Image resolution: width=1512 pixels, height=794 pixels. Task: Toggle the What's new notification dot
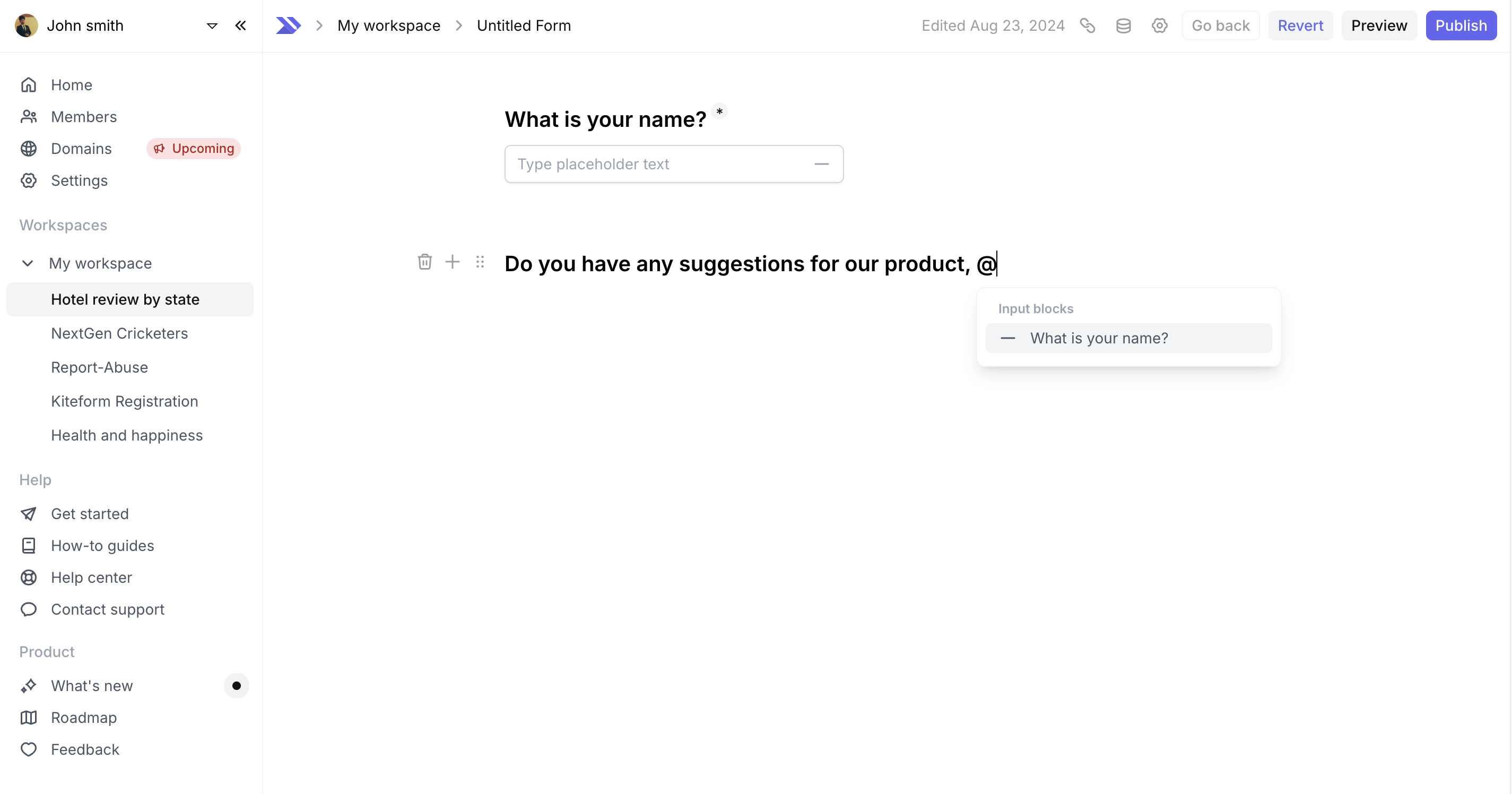click(237, 685)
